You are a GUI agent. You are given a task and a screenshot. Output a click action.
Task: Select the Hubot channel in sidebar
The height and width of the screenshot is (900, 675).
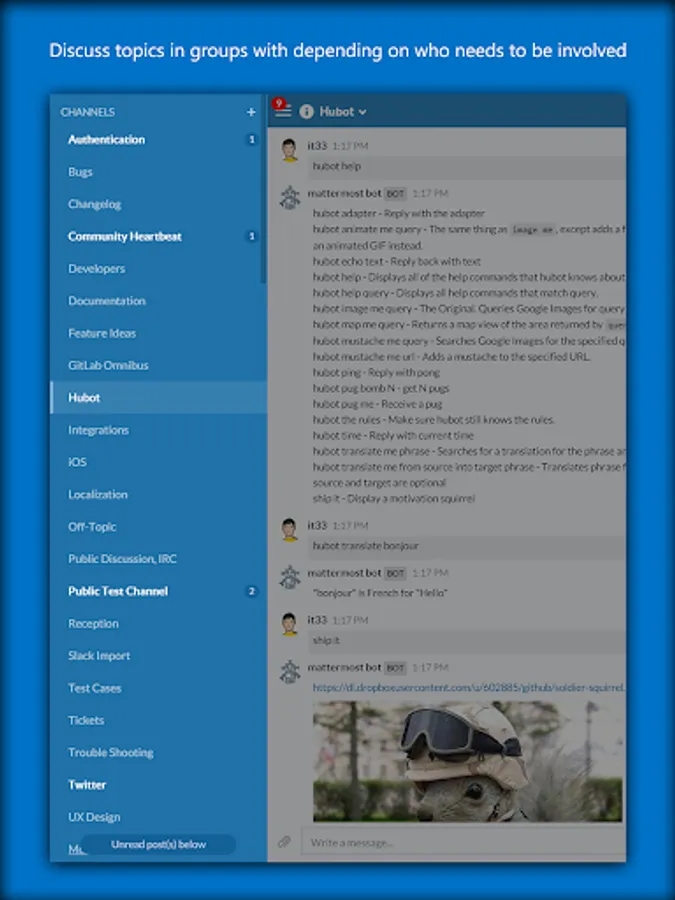pos(158,397)
